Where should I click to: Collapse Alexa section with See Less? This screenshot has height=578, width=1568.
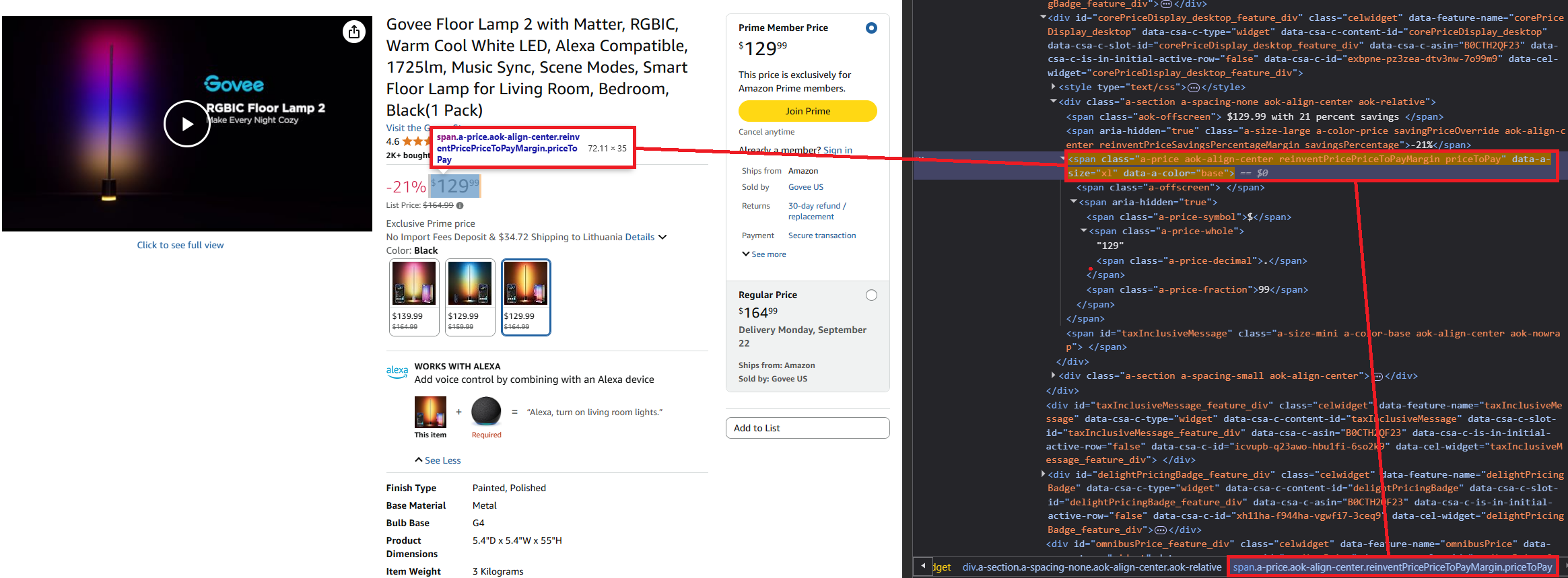click(438, 460)
